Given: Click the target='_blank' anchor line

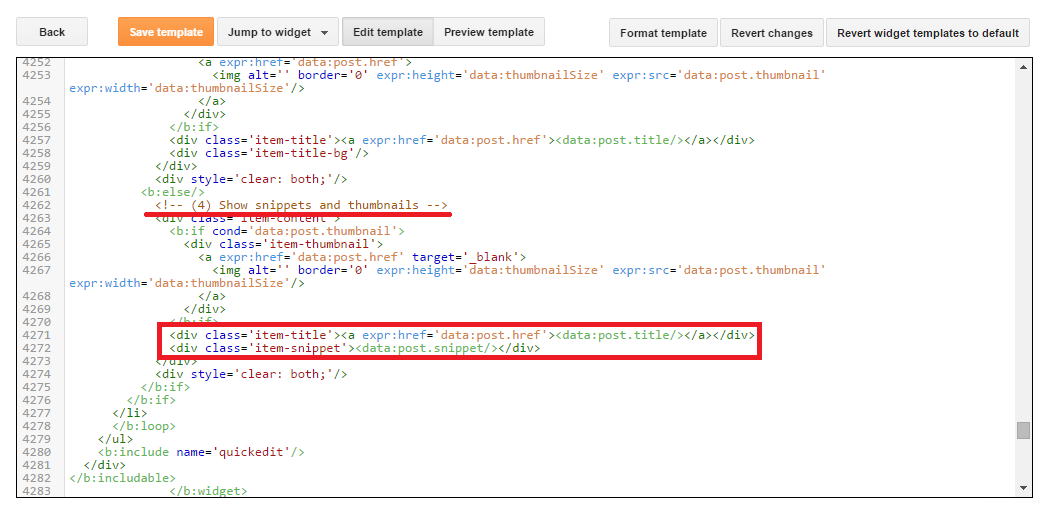Looking at the screenshot, I should coord(362,257).
